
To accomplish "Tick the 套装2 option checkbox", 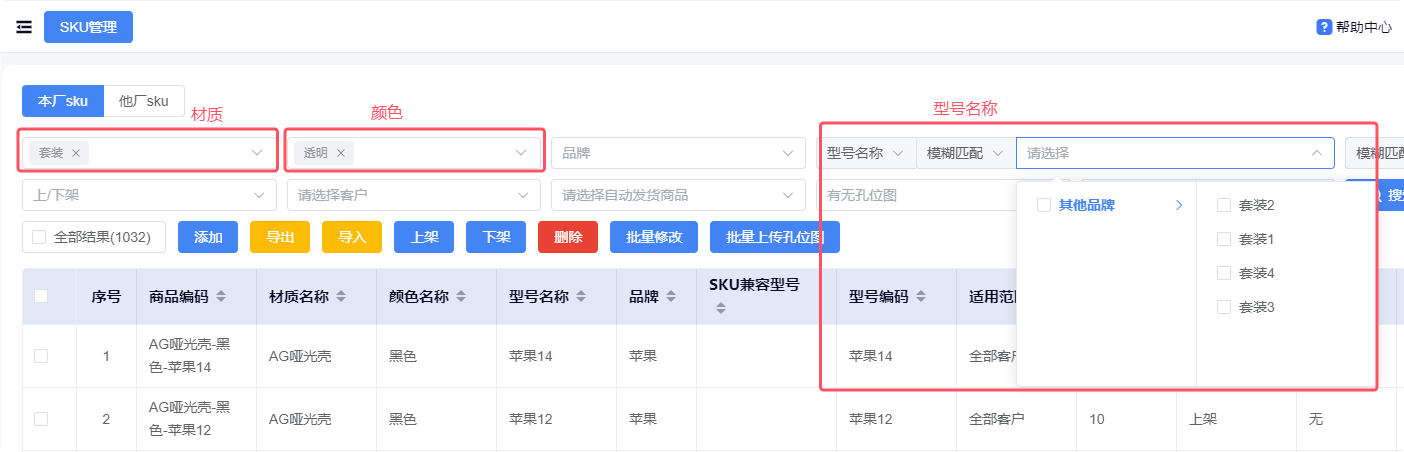I will 1223,205.
